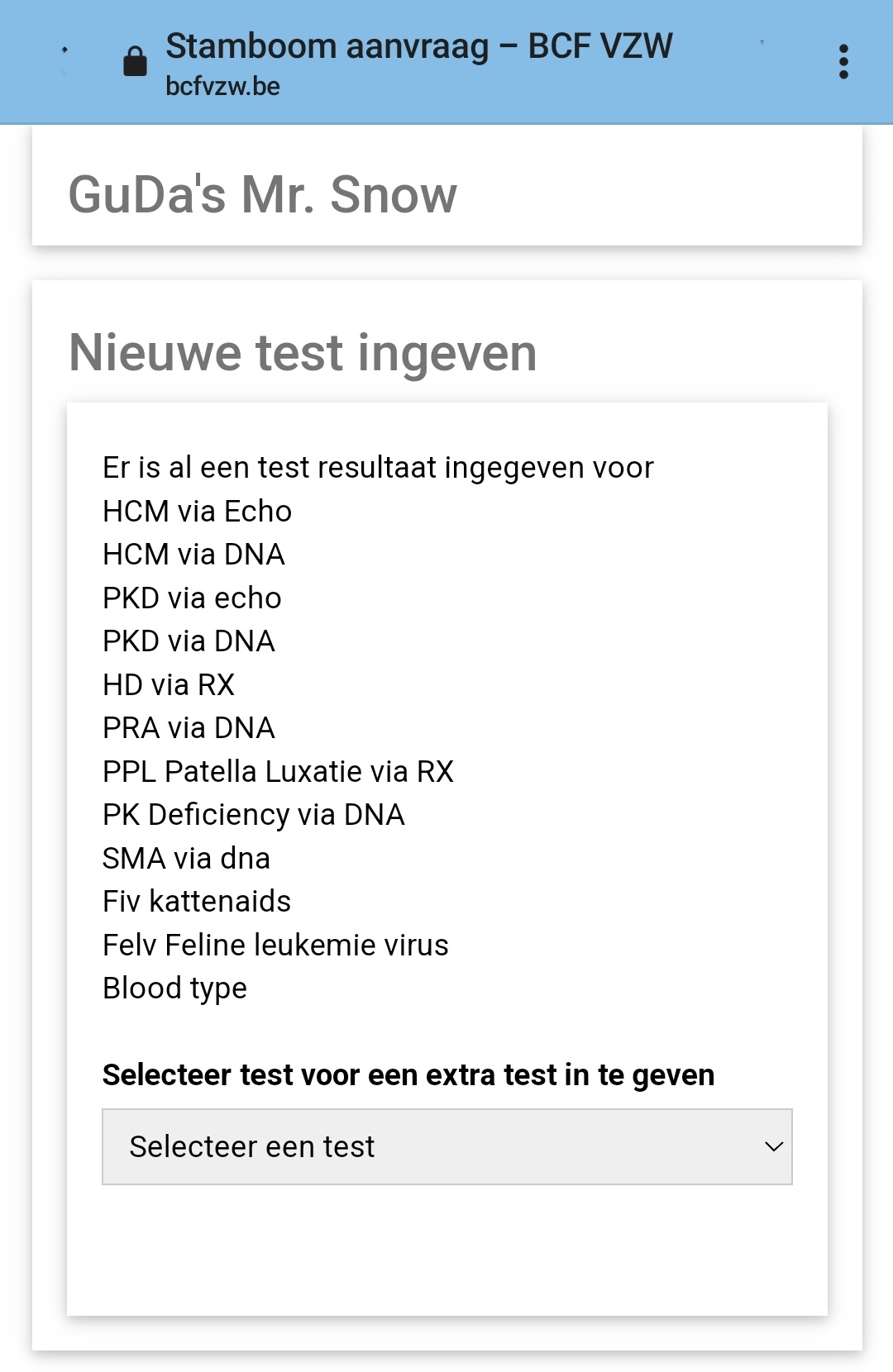Tap the 'Fiv kattenaids' entry
This screenshot has width=893, height=1372.
pyautogui.click(x=197, y=902)
